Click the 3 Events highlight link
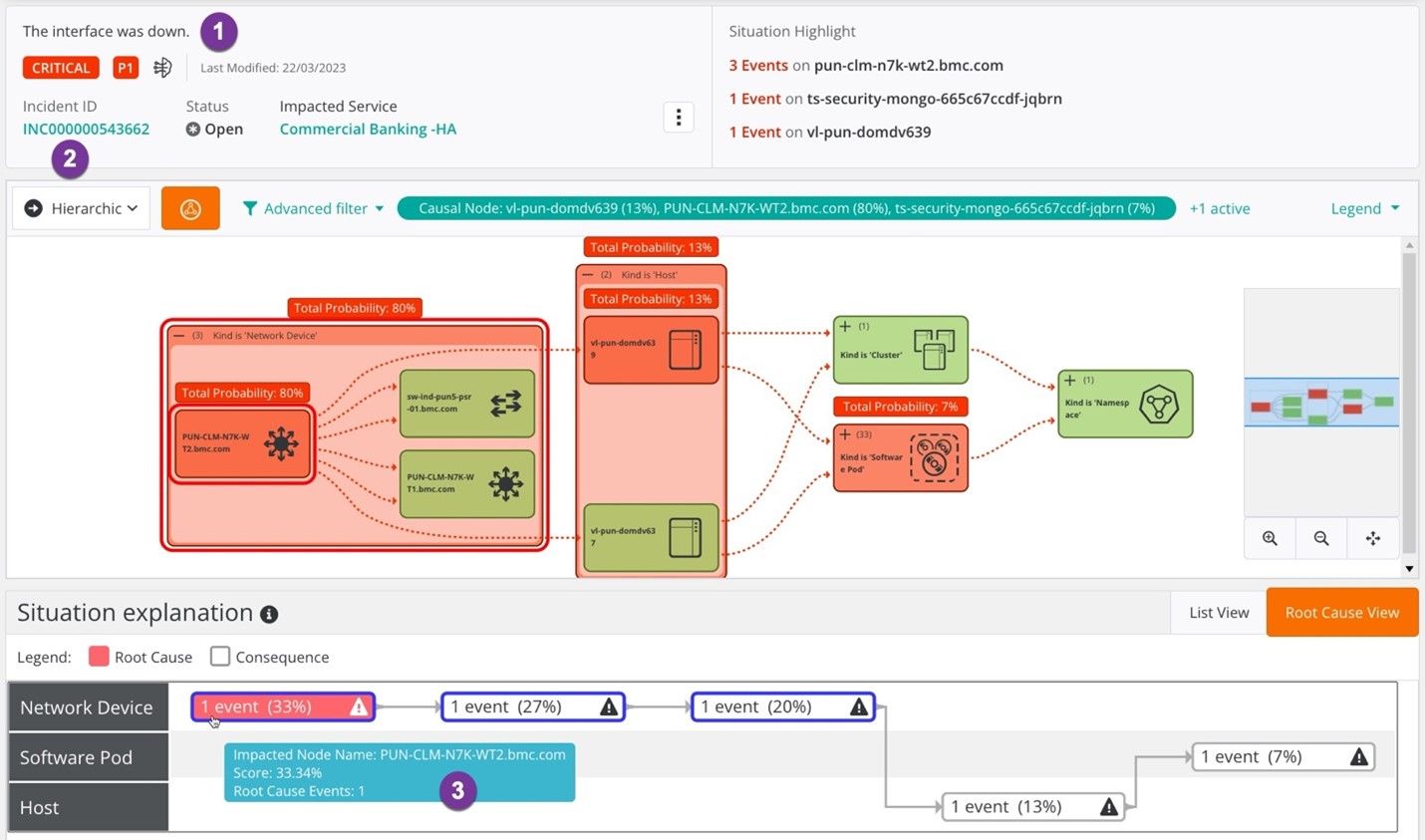The image size is (1425, 840). pyautogui.click(x=758, y=65)
